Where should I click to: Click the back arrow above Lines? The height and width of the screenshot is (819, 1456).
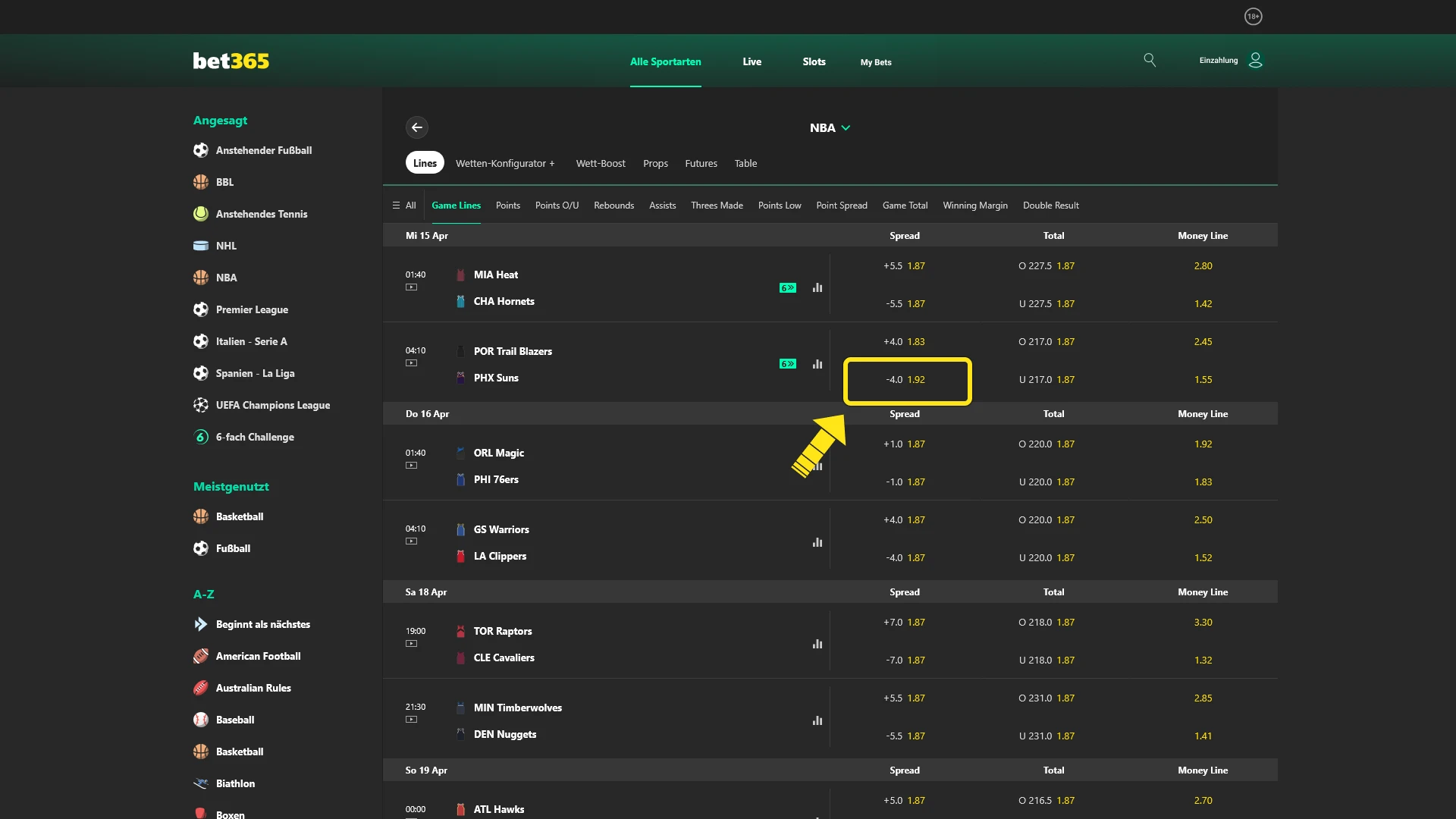tap(417, 127)
